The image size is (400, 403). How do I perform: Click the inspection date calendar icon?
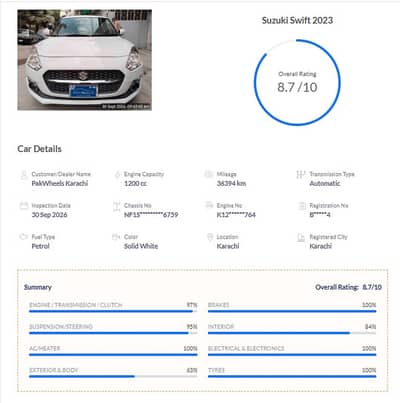(x=24, y=205)
